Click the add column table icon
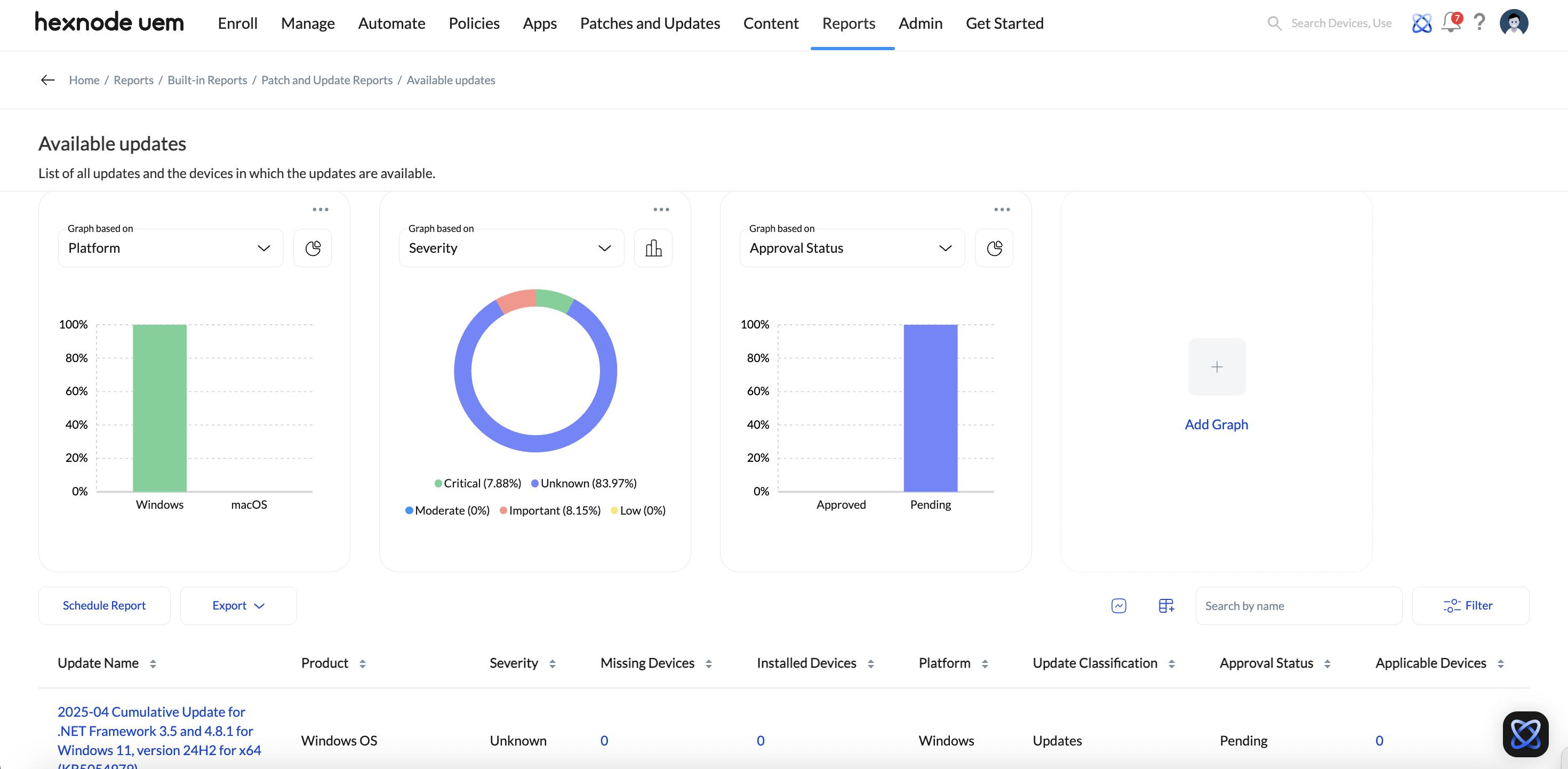 (x=1166, y=605)
